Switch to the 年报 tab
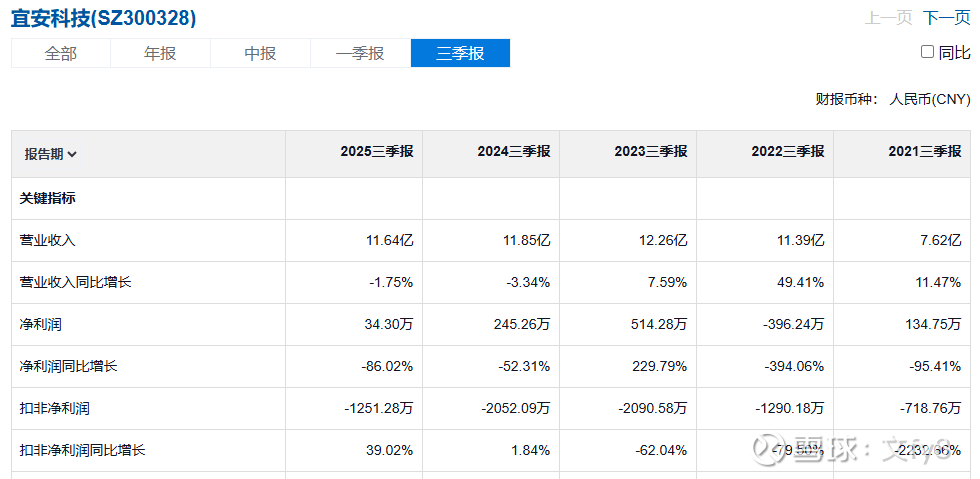 click(160, 54)
